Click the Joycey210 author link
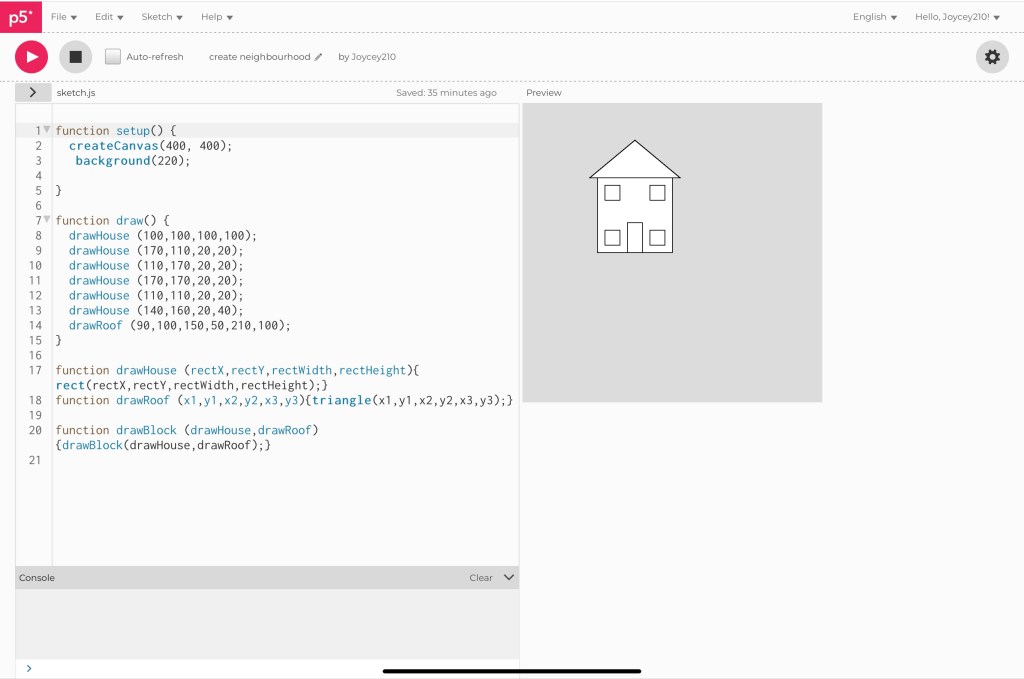This screenshot has width=1024, height=679. [373, 57]
